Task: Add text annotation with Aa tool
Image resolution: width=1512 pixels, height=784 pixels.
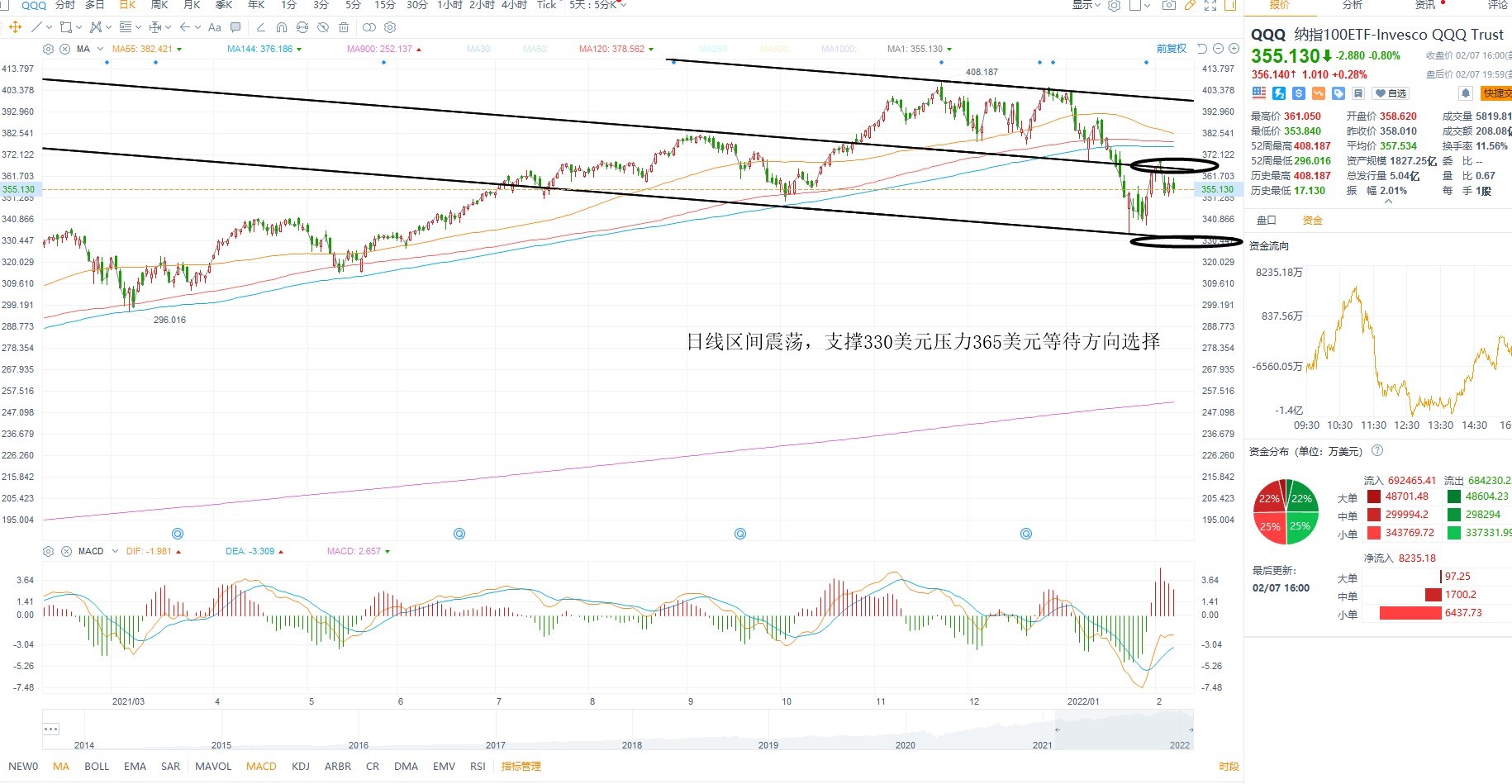Action: point(215,27)
